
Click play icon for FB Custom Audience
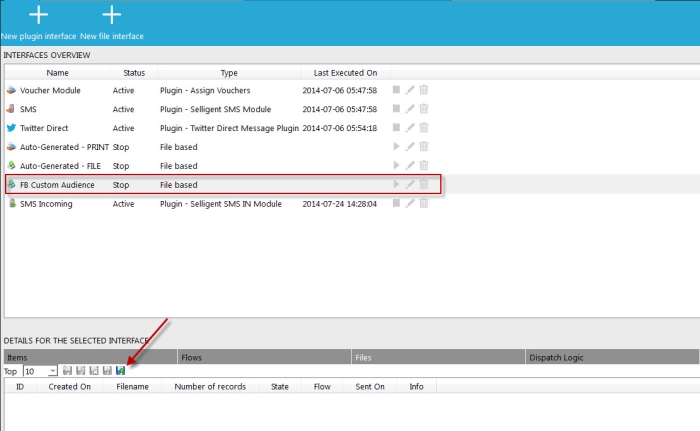coord(397,185)
